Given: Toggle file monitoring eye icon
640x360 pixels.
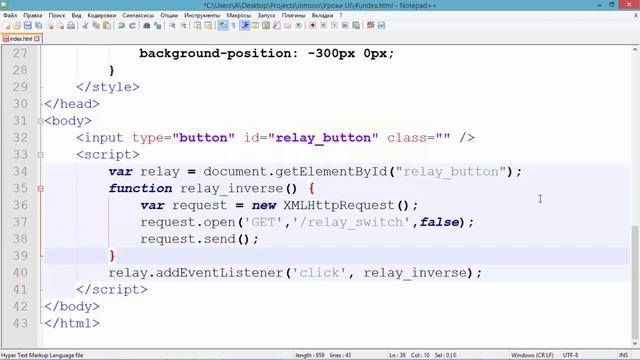Looking at the screenshot, I should (x=298, y=25).
